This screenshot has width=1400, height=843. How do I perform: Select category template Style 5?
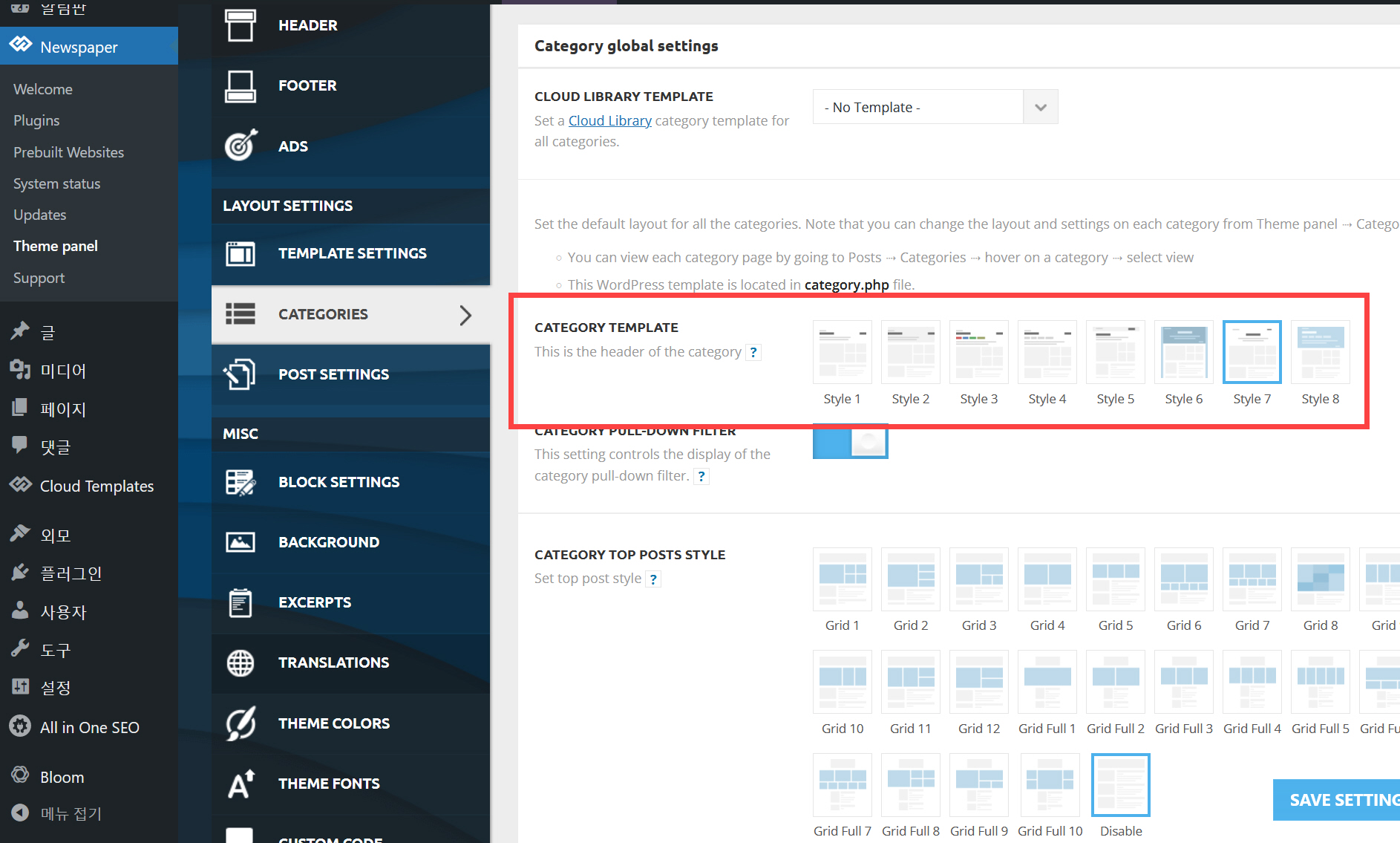point(1116,352)
